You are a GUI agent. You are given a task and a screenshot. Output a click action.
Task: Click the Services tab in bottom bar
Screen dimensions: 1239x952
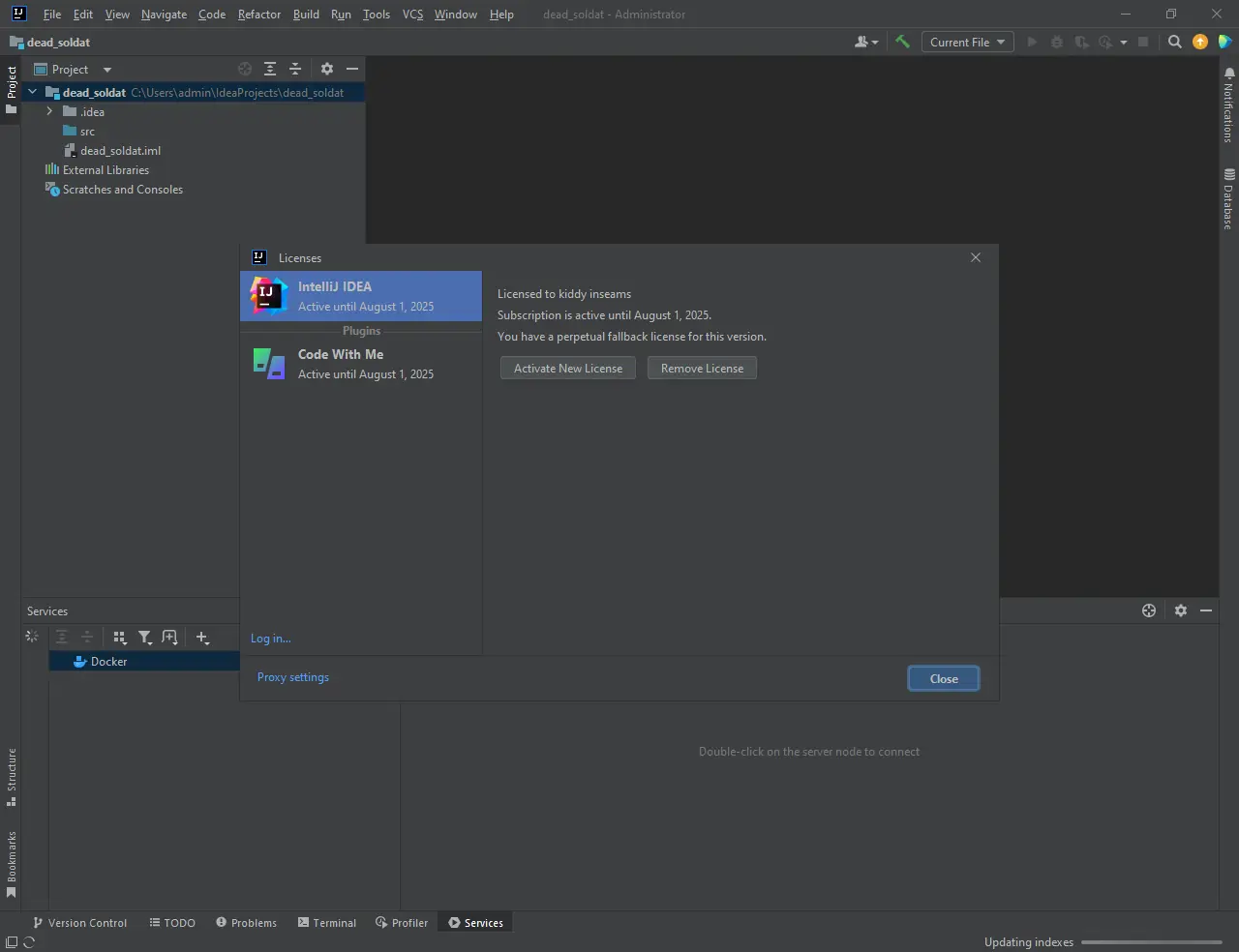475,923
